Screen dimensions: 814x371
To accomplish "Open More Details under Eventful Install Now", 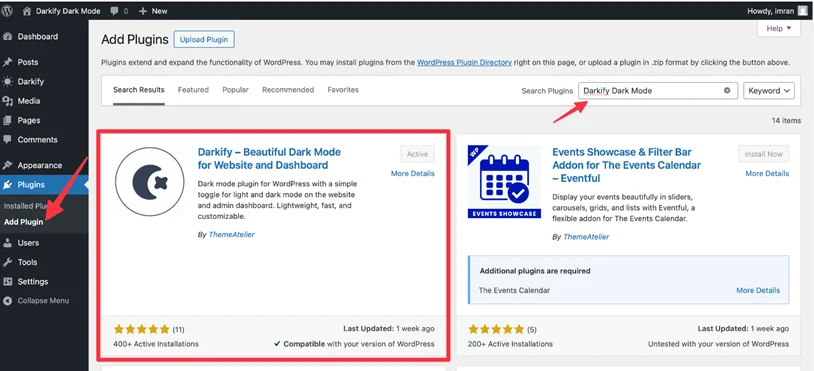I will (x=767, y=173).
